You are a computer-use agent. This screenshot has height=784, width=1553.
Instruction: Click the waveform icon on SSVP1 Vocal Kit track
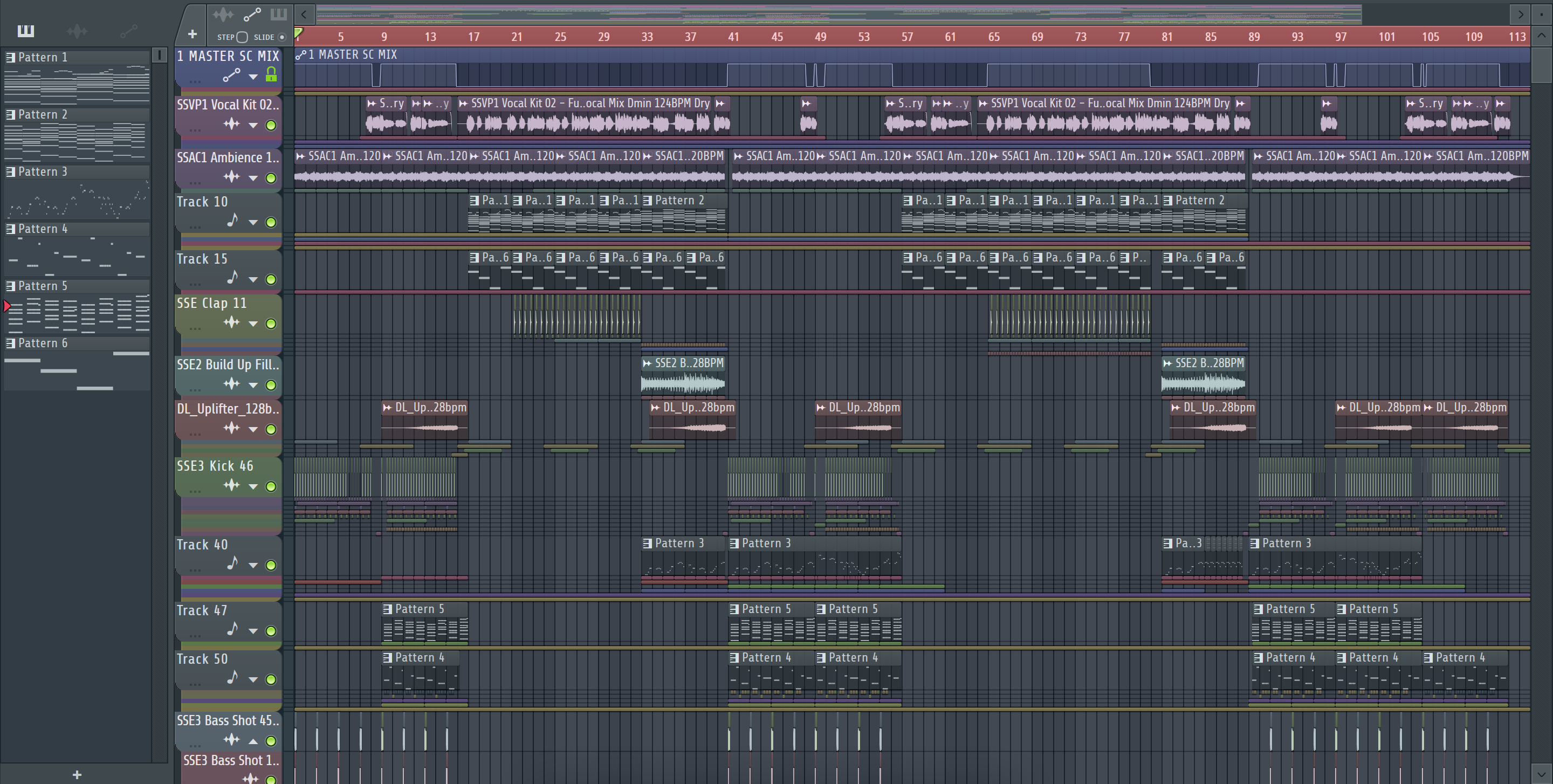click(231, 124)
